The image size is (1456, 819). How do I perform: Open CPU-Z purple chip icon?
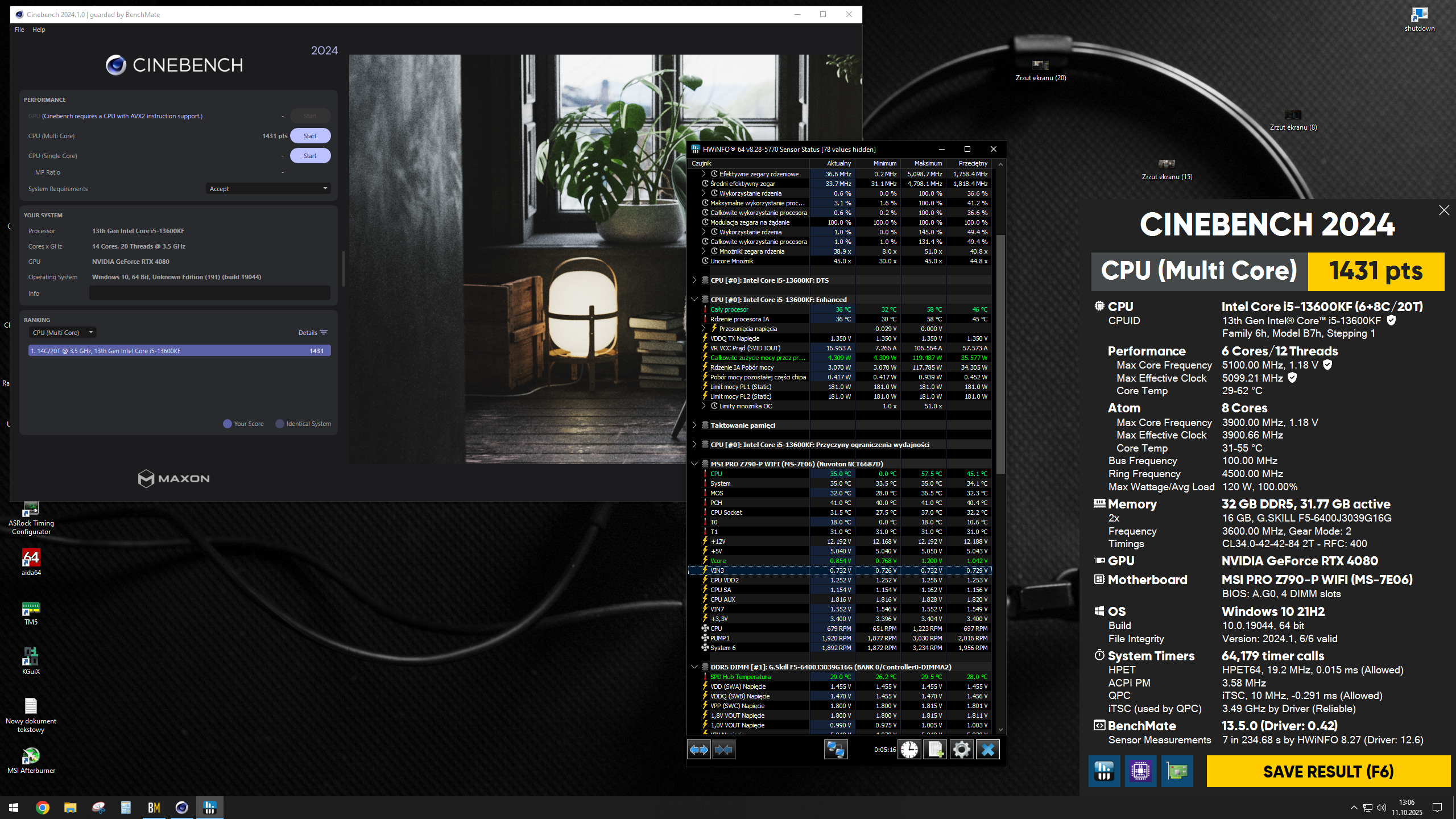point(1140,771)
